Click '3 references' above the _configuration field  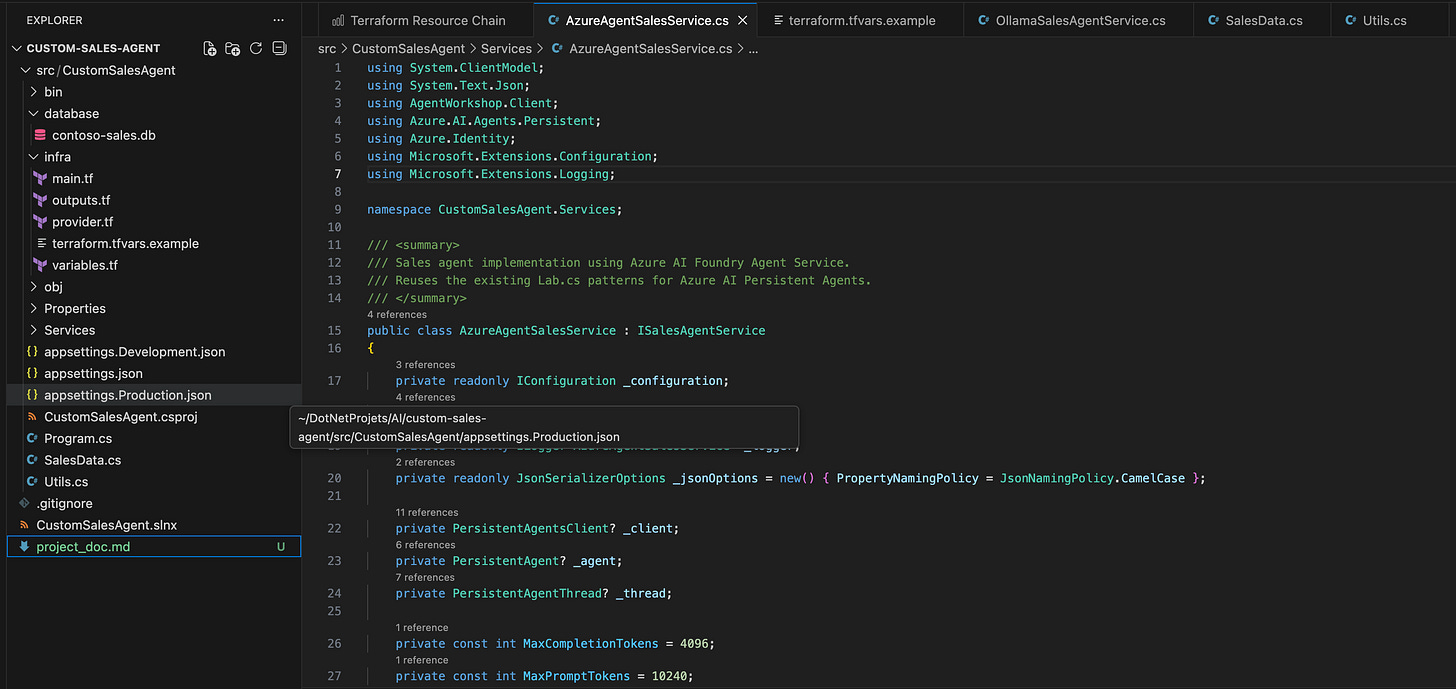tap(426, 365)
